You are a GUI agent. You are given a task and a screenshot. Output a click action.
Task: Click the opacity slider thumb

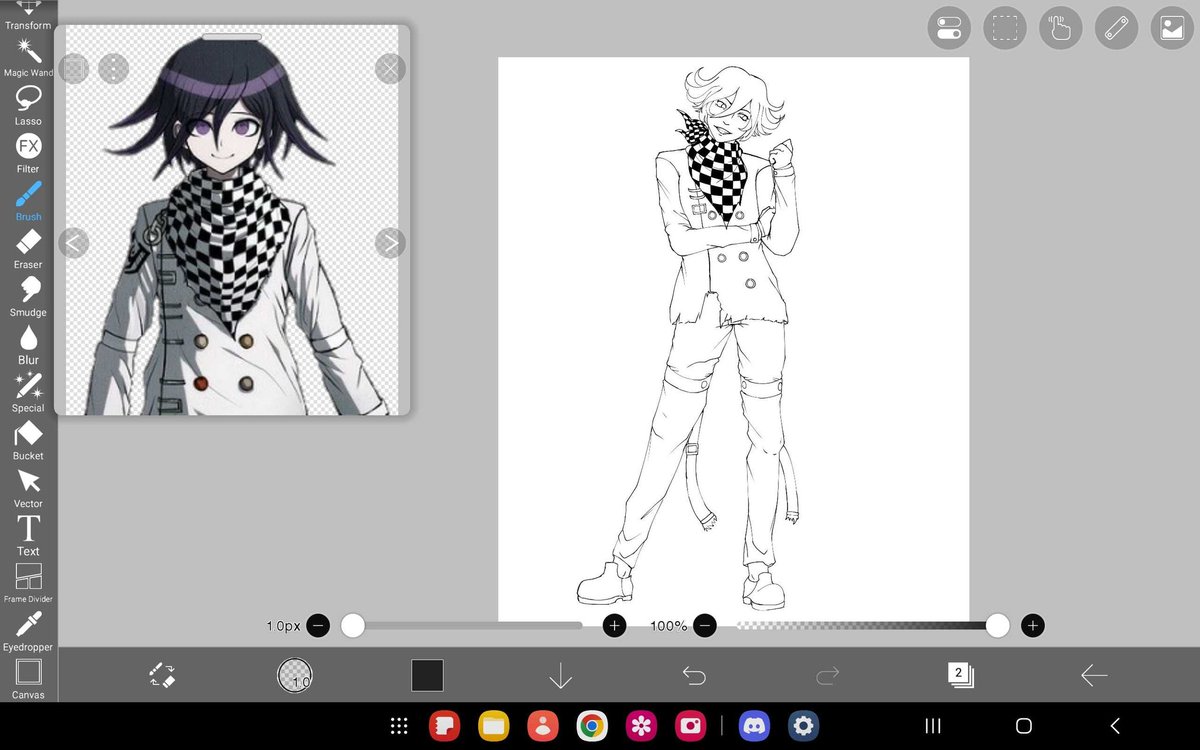point(997,626)
